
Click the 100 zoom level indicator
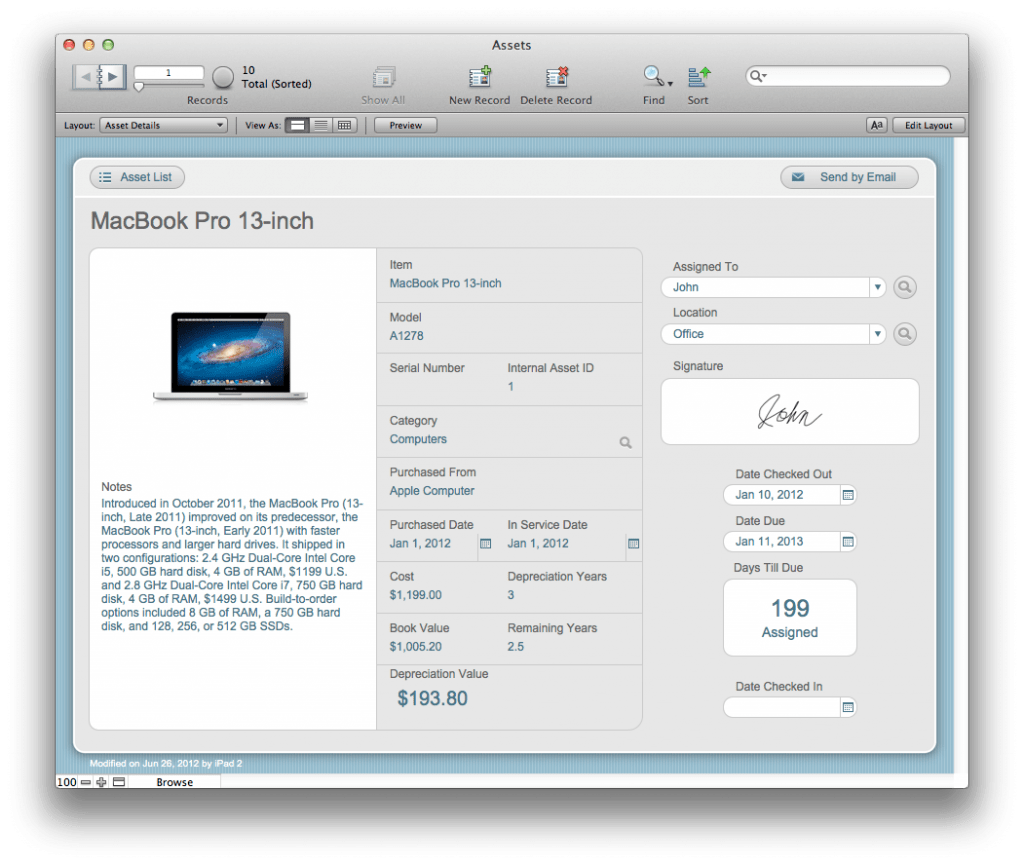(x=67, y=782)
